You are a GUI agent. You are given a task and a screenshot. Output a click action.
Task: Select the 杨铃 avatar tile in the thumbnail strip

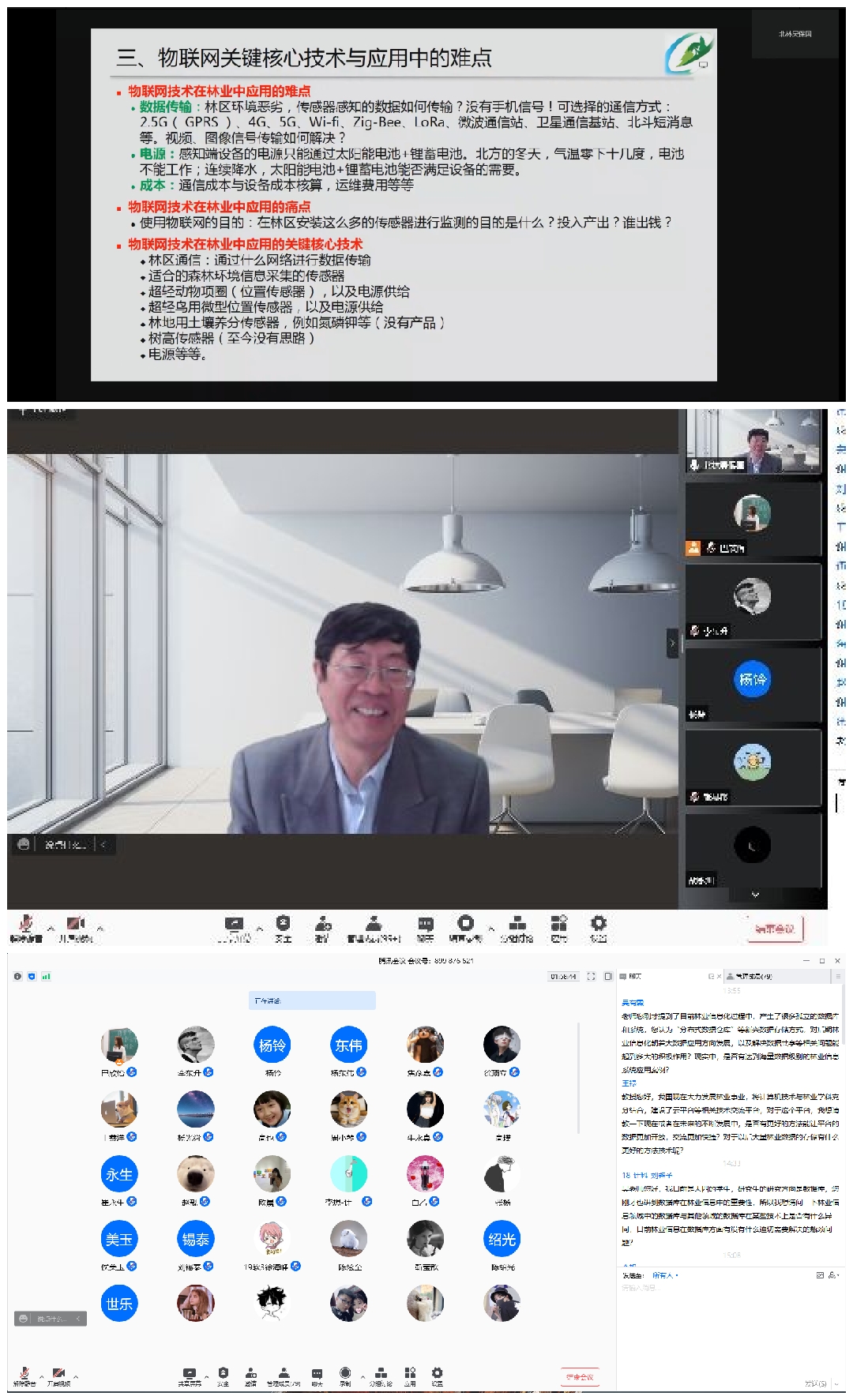point(753,679)
